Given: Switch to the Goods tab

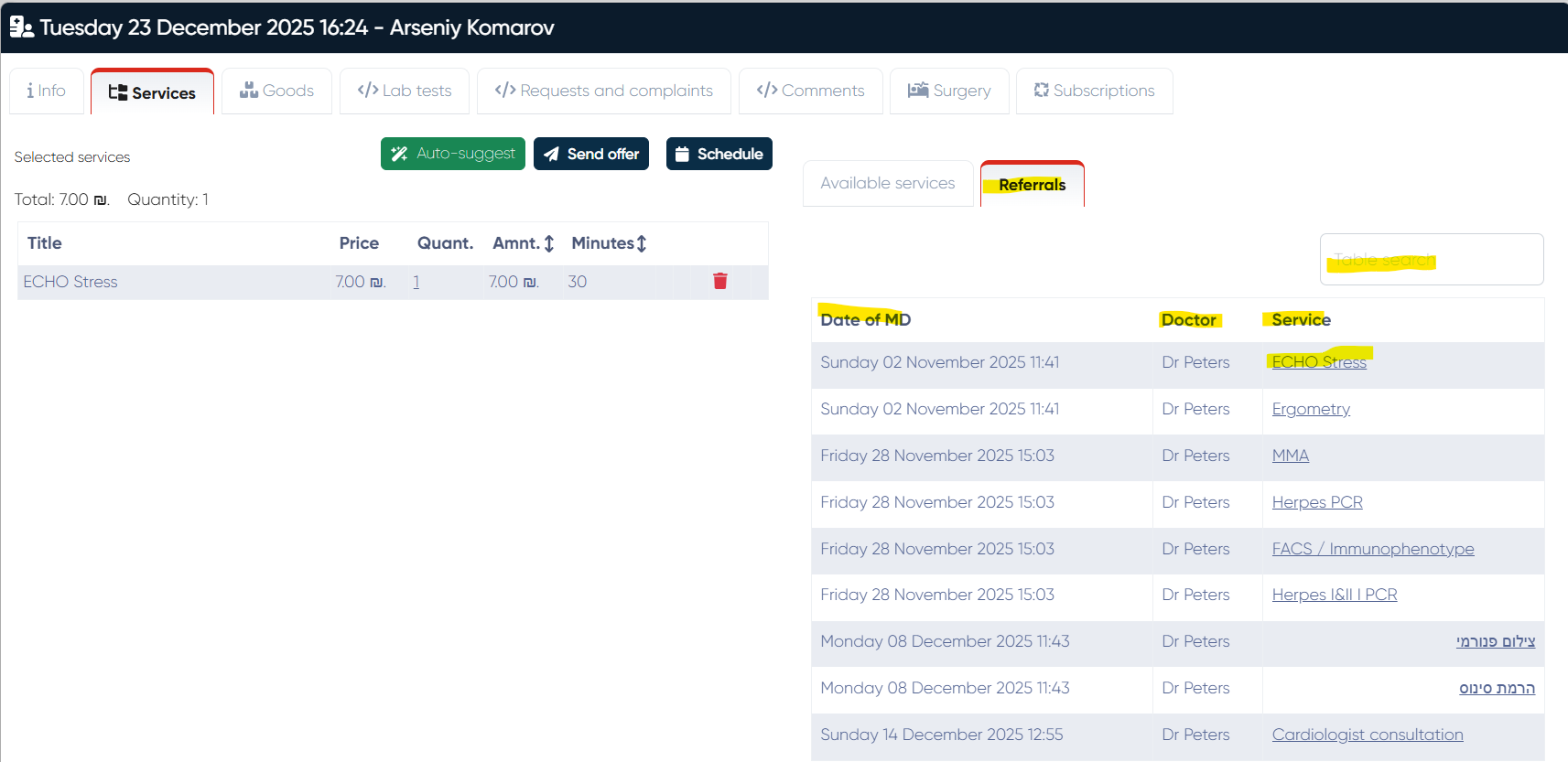Looking at the screenshot, I should (276, 91).
